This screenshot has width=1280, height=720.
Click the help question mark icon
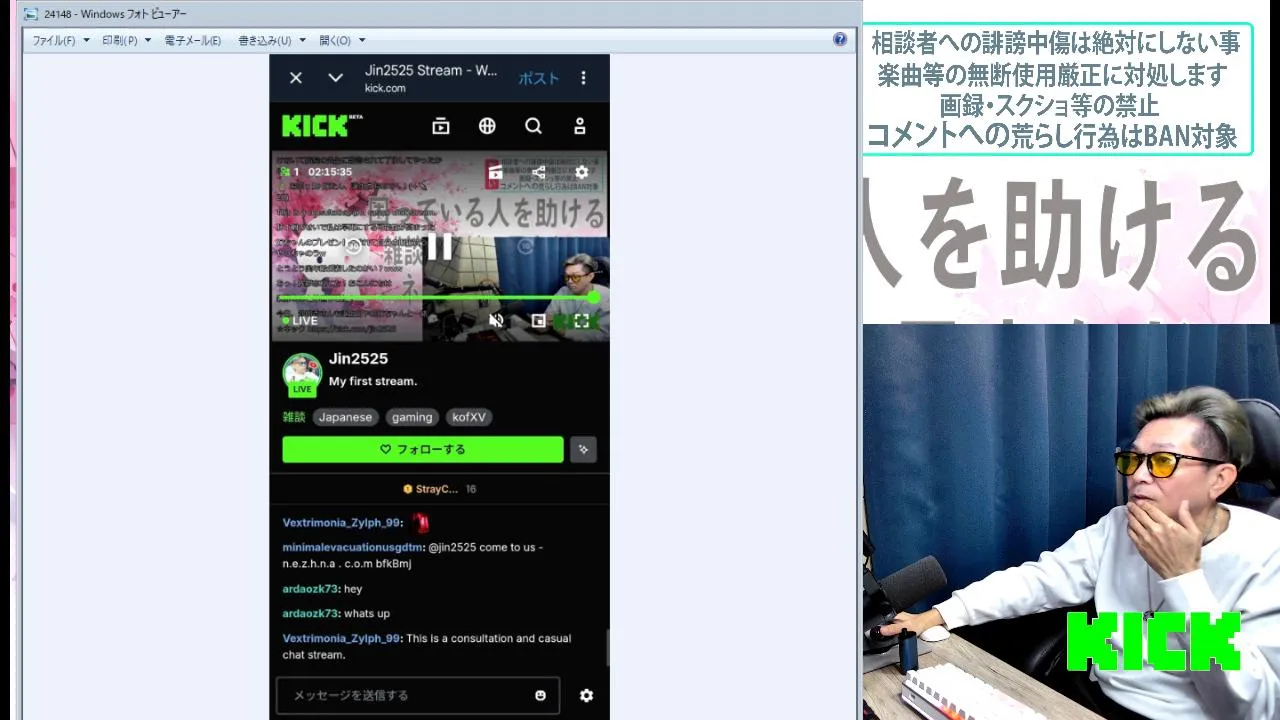tap(840, 40)
